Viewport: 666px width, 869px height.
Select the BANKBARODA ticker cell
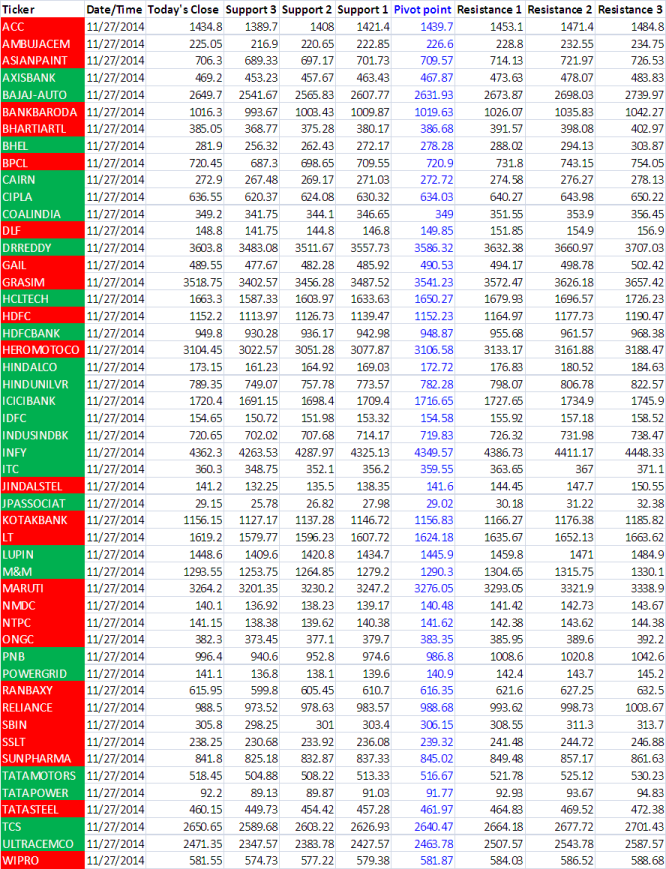pos(42,112)
